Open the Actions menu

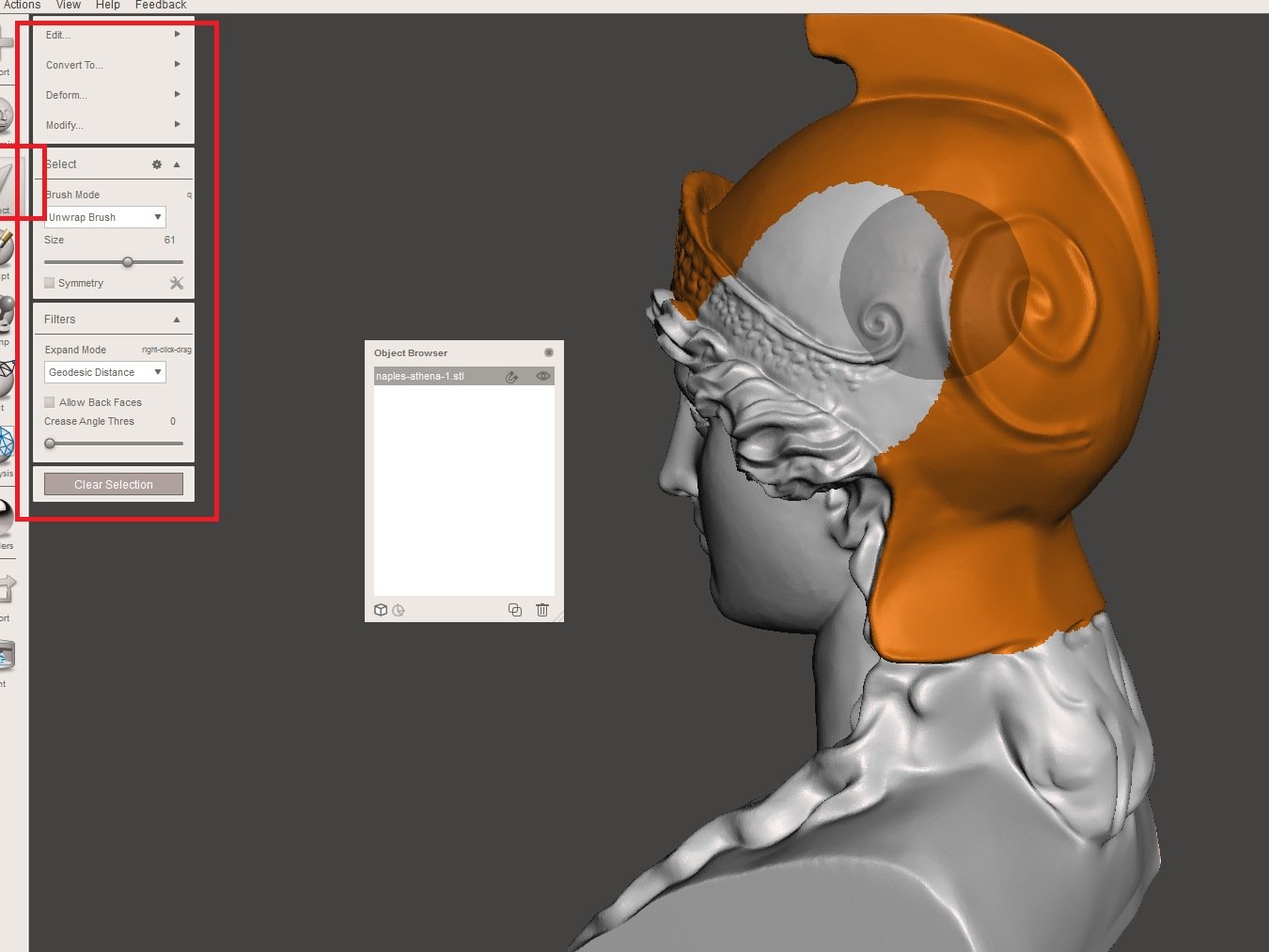[21, 5]
